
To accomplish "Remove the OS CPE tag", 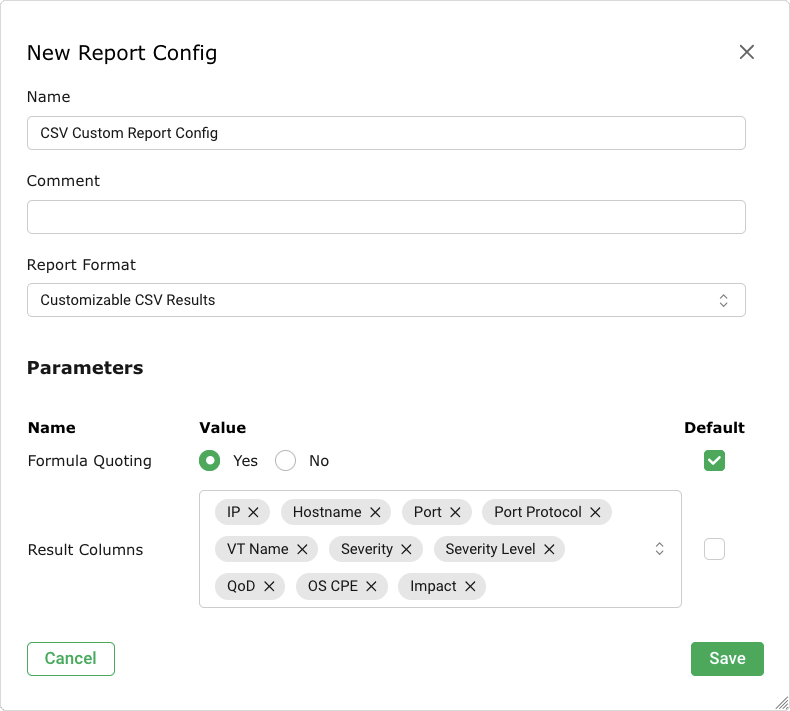I will (371, 586).
